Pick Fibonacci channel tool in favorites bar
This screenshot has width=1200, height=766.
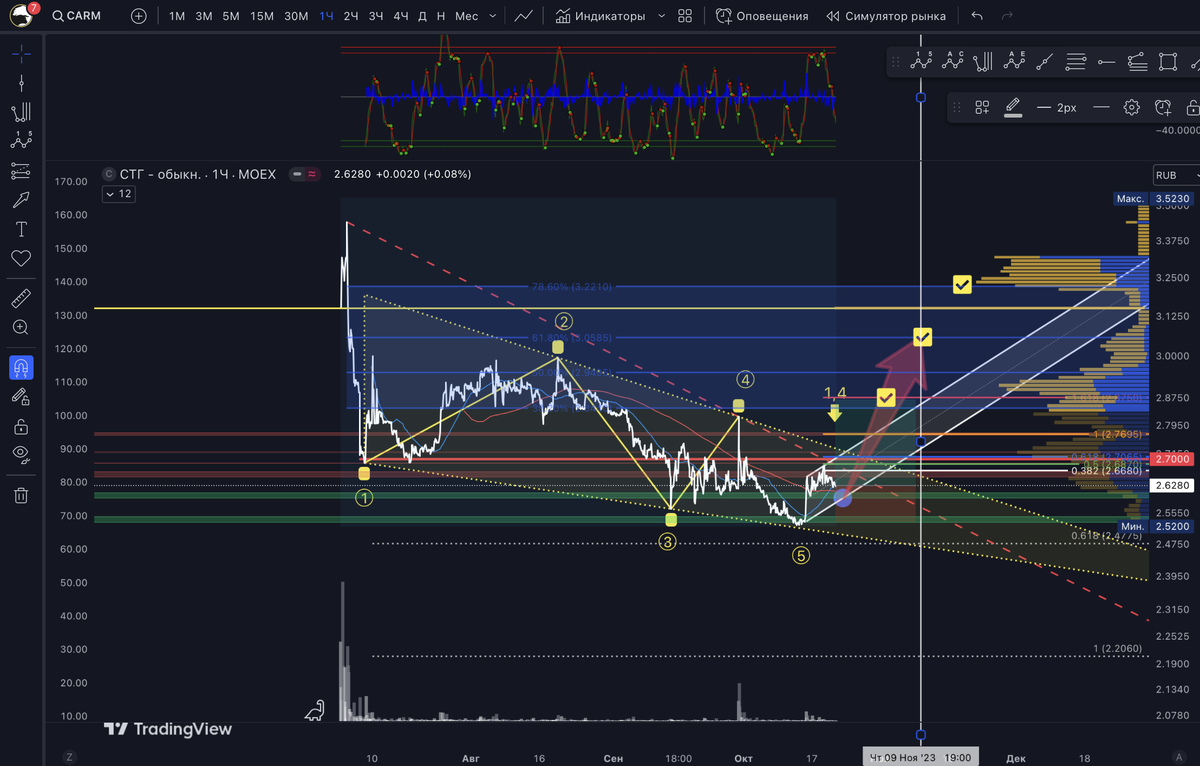tap(984, 62)
